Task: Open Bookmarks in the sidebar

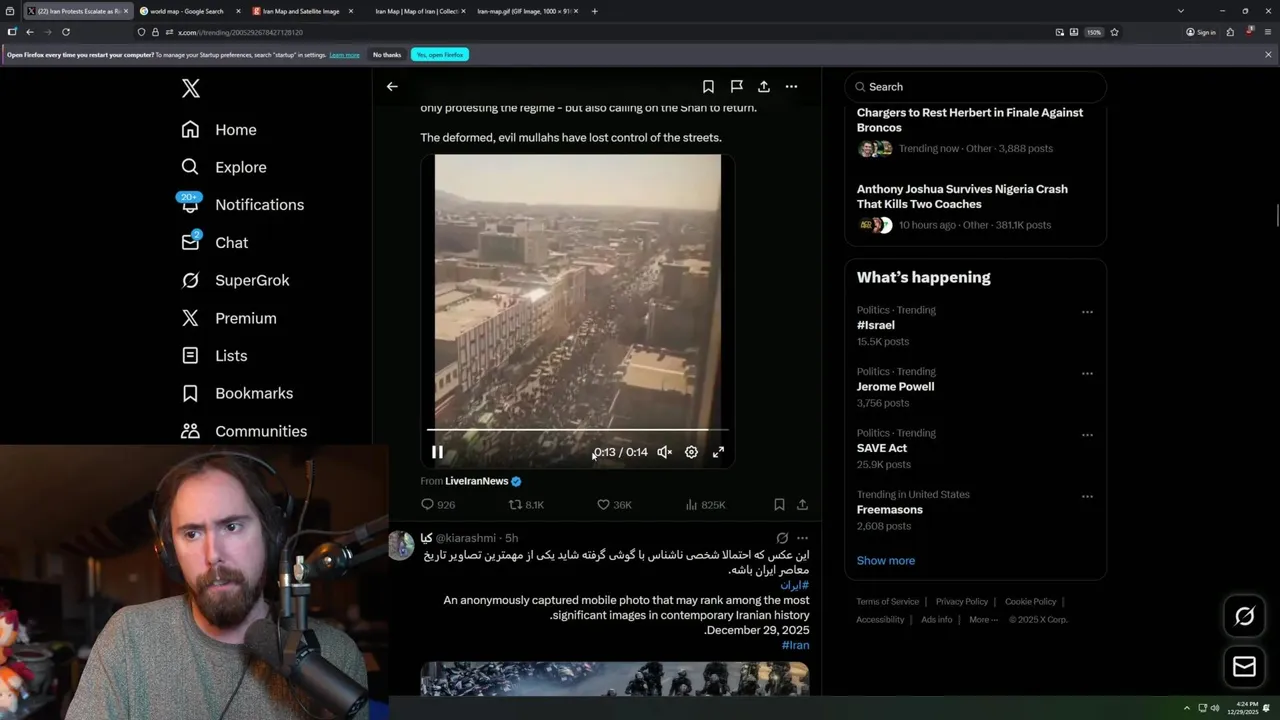Action: [237, 394]
